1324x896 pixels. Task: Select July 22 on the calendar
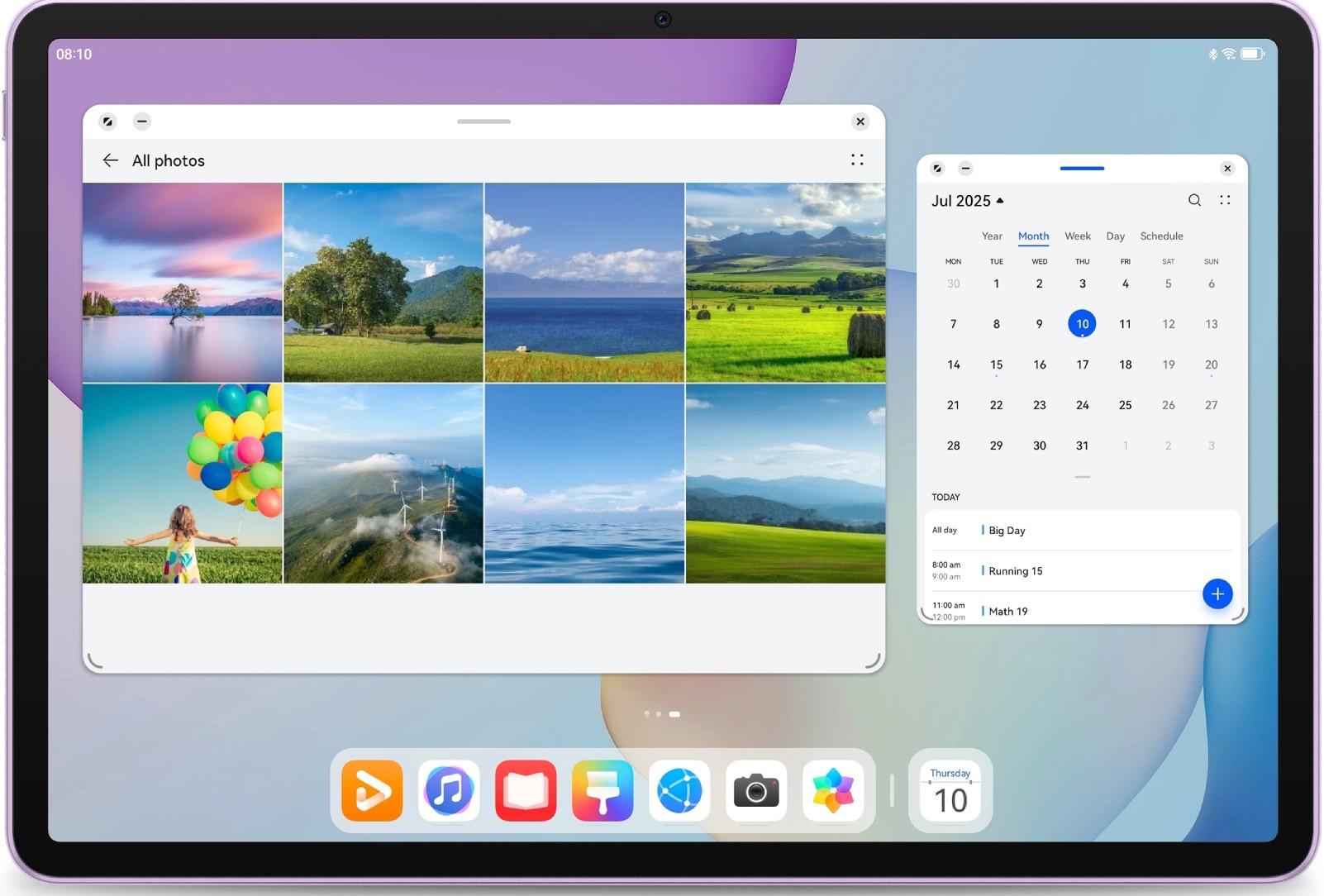point(996,405)
